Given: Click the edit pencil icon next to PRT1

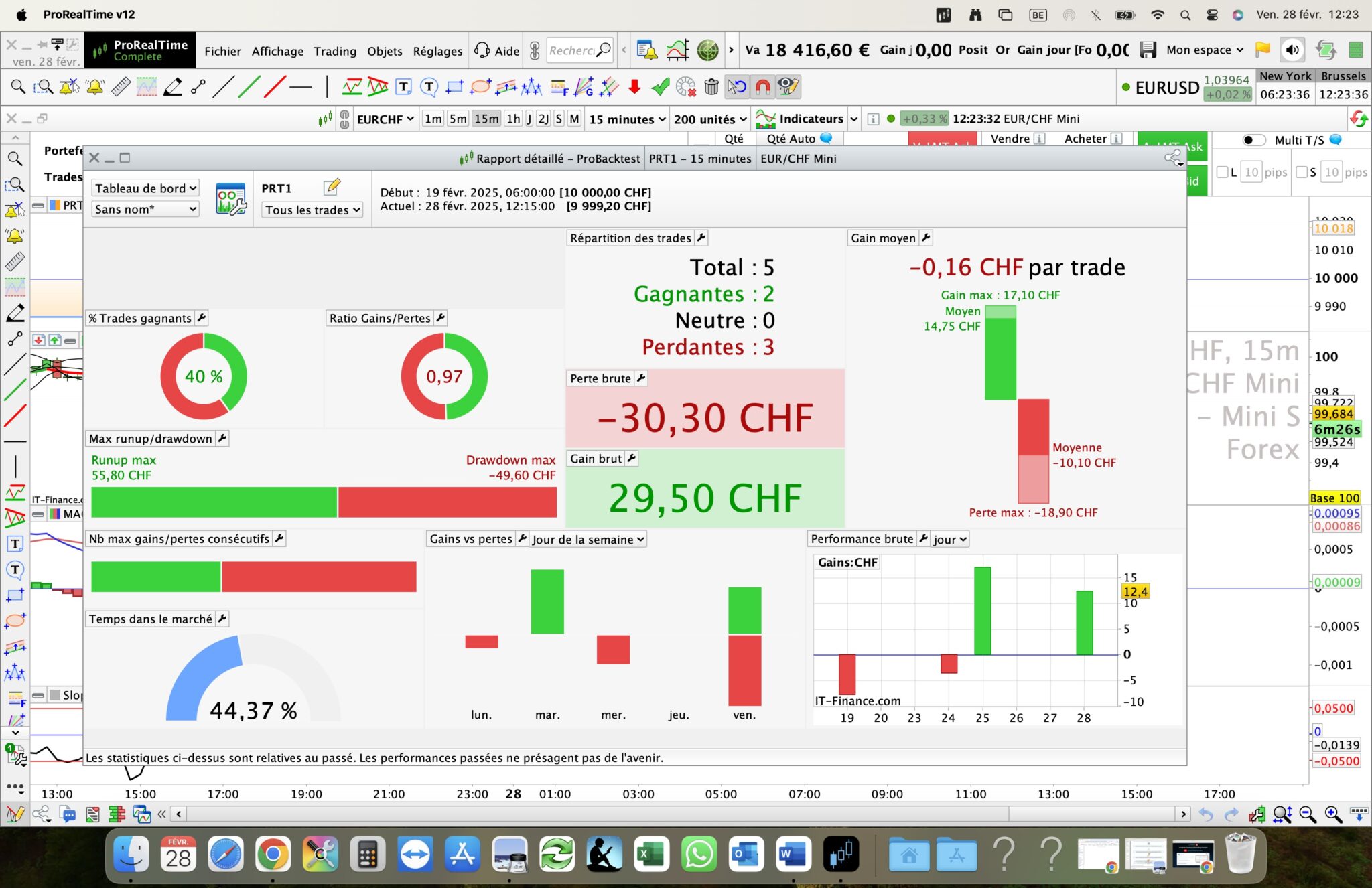Looking at the screenshot, I should (332, 187).
